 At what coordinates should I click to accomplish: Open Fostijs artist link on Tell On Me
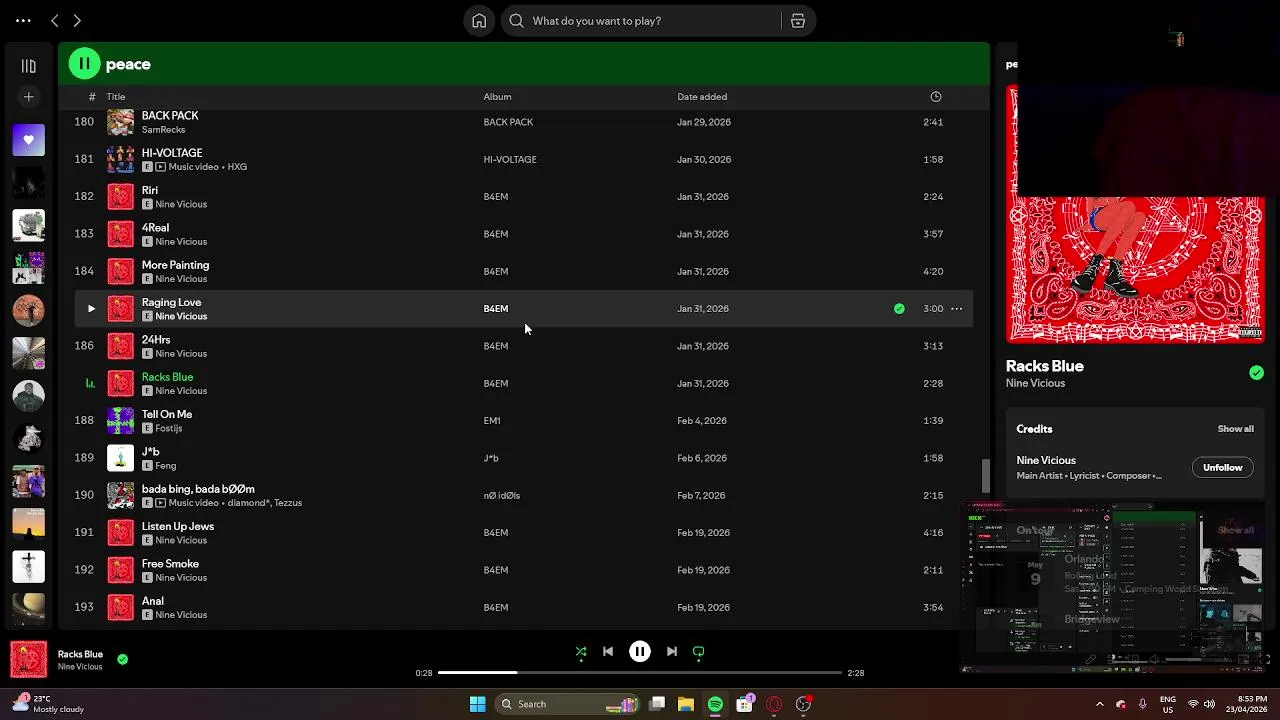pos(169,428)
